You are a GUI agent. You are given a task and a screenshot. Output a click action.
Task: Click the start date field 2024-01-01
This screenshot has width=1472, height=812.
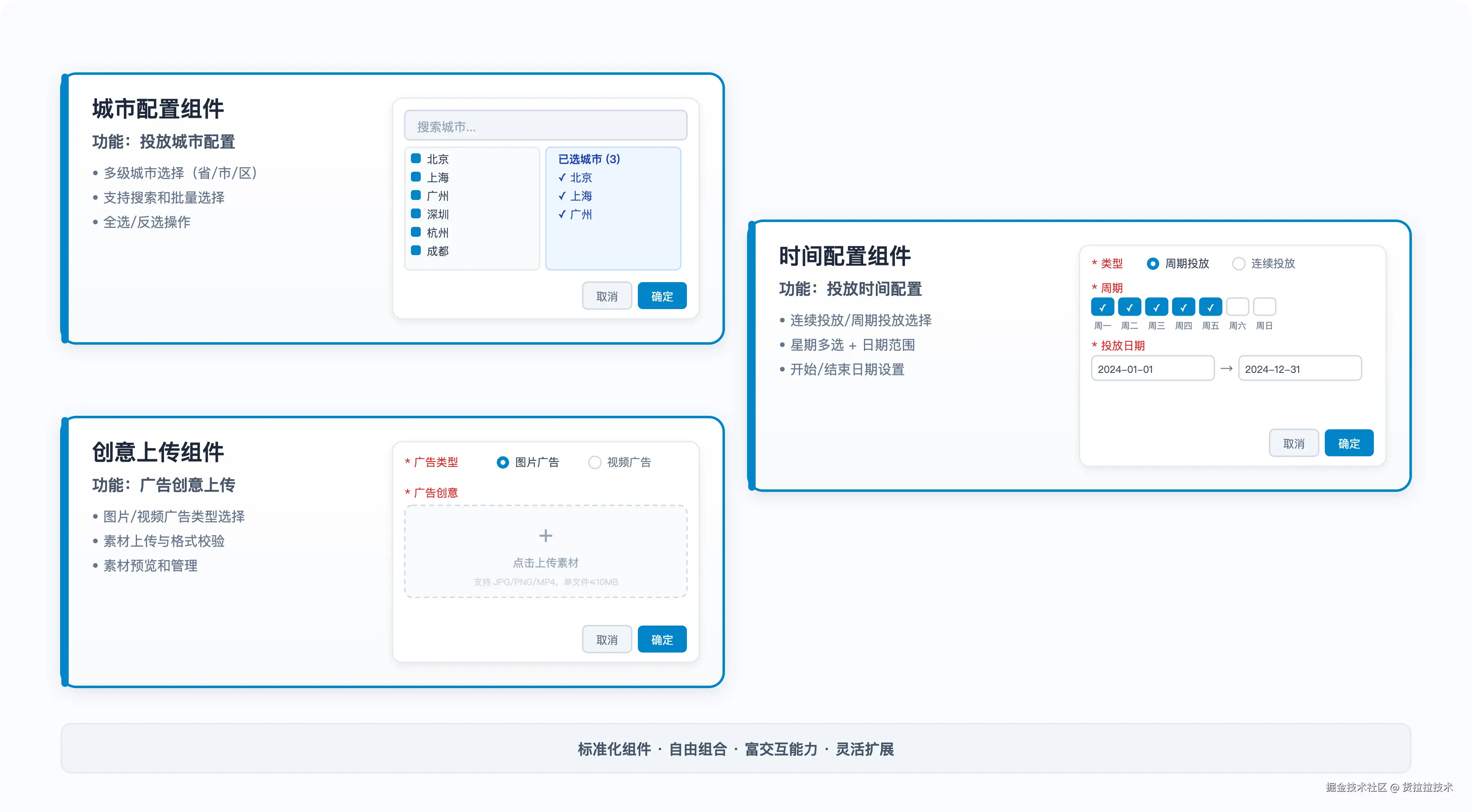(1153, 368)
